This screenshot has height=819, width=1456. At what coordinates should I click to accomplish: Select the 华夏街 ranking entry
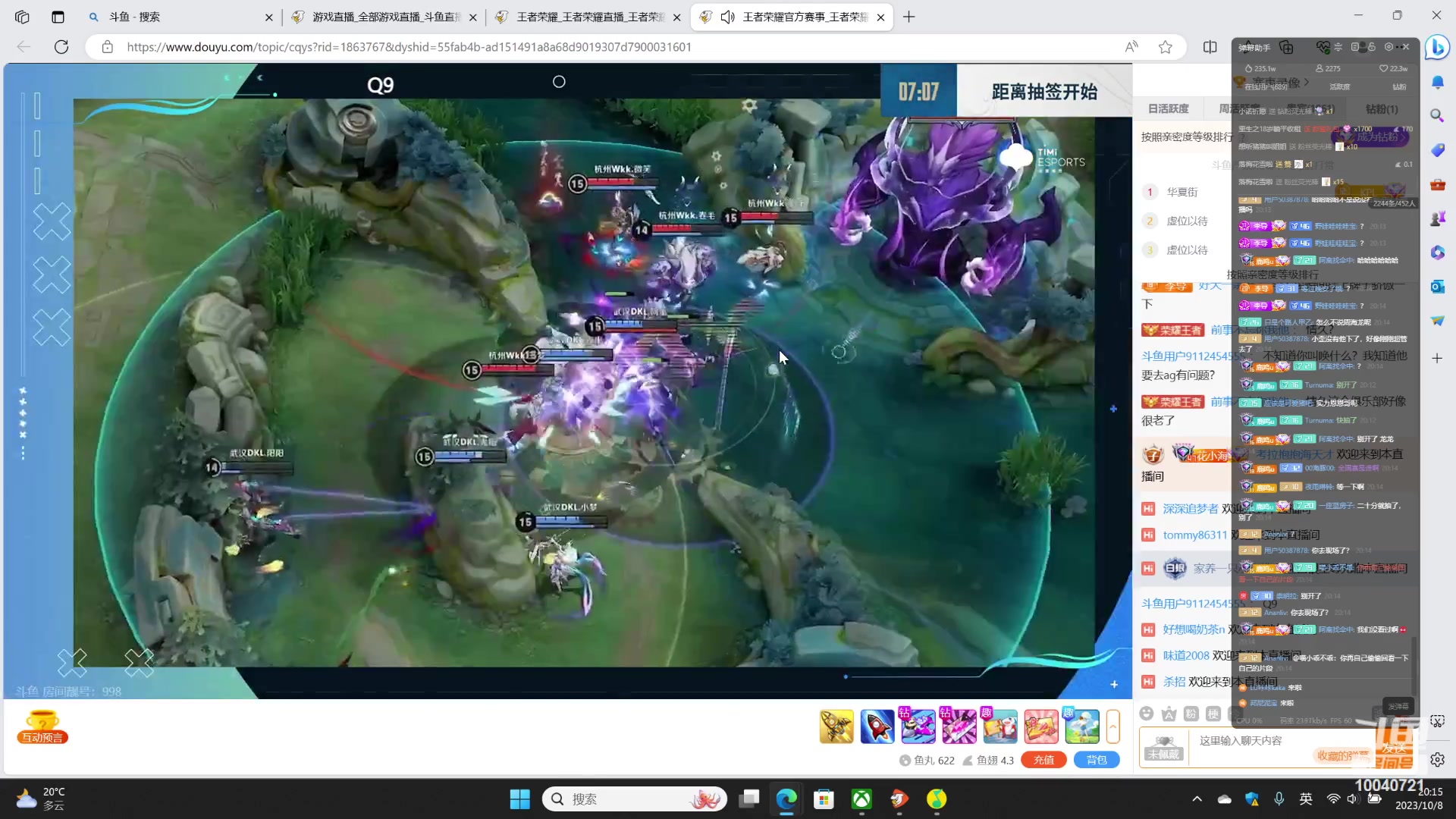click(1182, 192)
